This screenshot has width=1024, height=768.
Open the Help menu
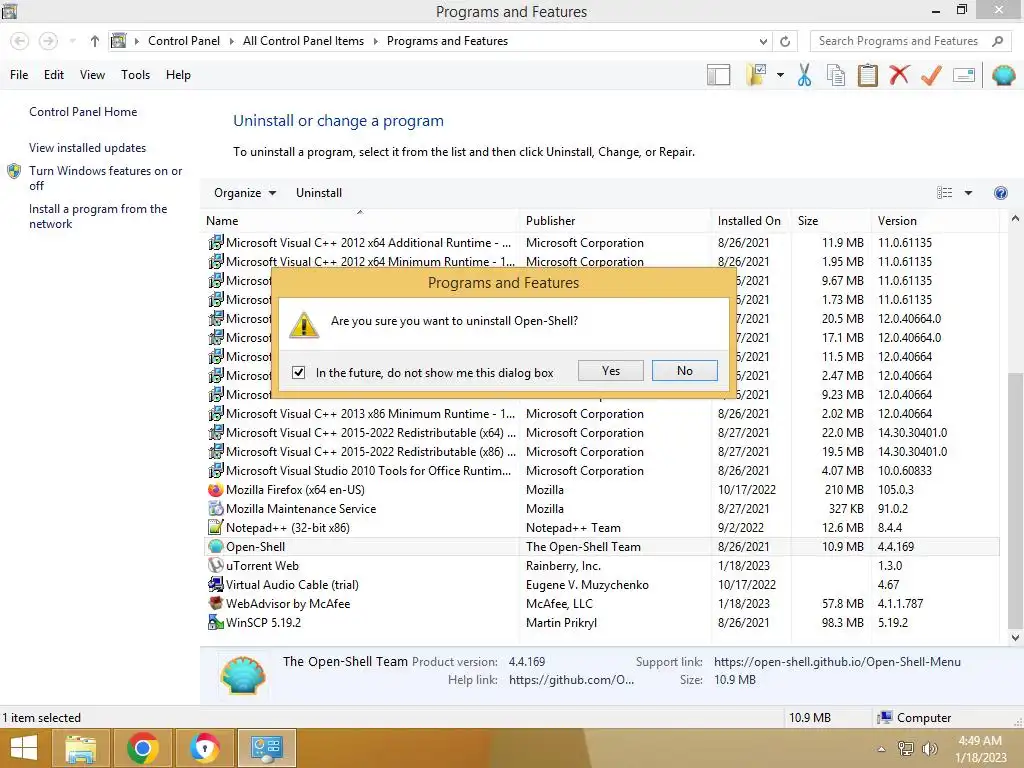[178, 75]
